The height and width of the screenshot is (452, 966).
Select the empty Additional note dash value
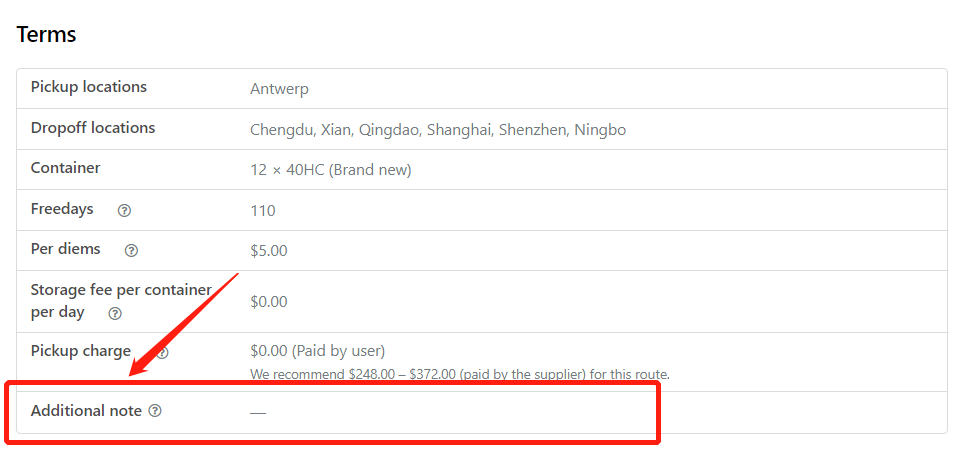coord(258,413)
